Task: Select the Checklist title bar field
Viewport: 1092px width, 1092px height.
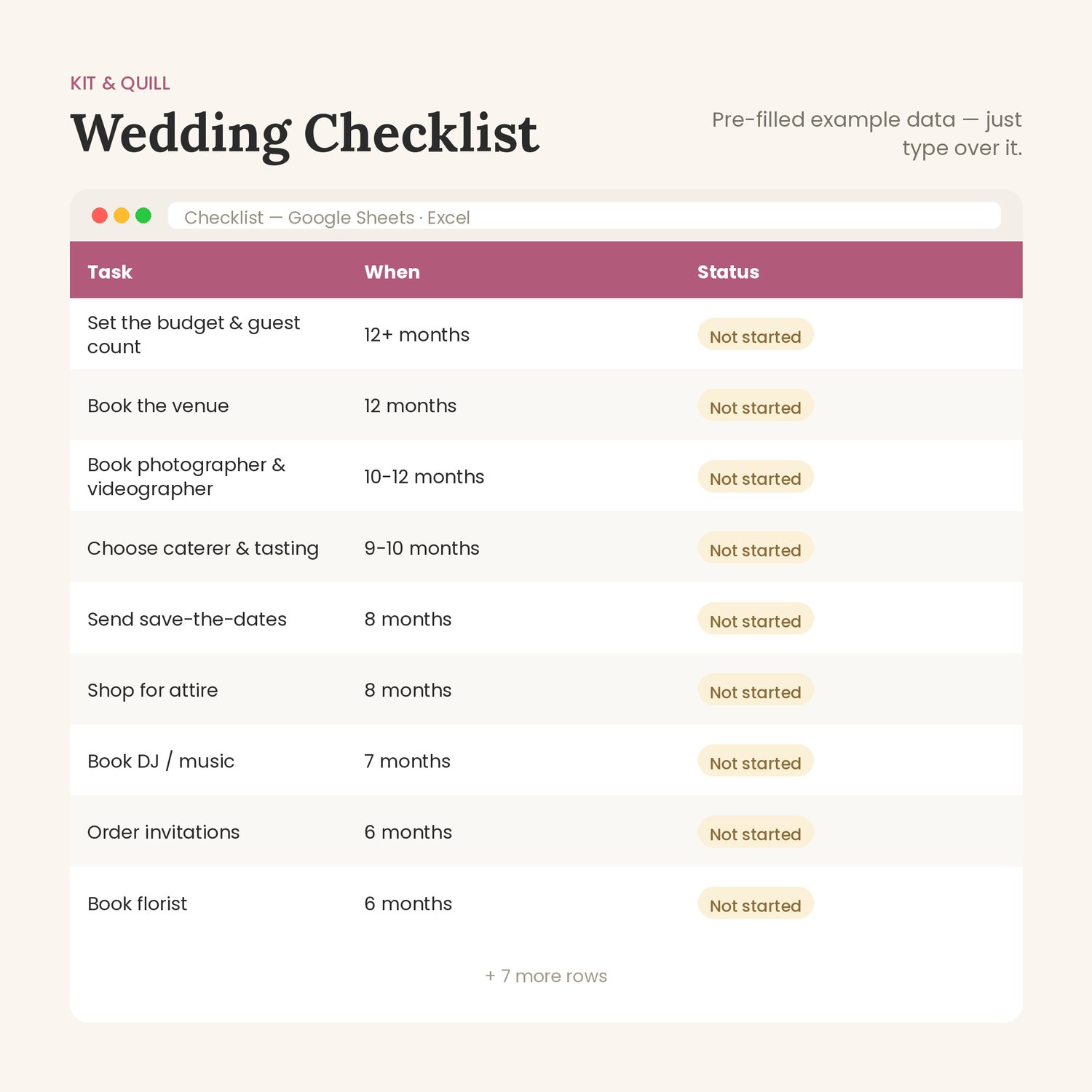Action: (x=584, y=216)
